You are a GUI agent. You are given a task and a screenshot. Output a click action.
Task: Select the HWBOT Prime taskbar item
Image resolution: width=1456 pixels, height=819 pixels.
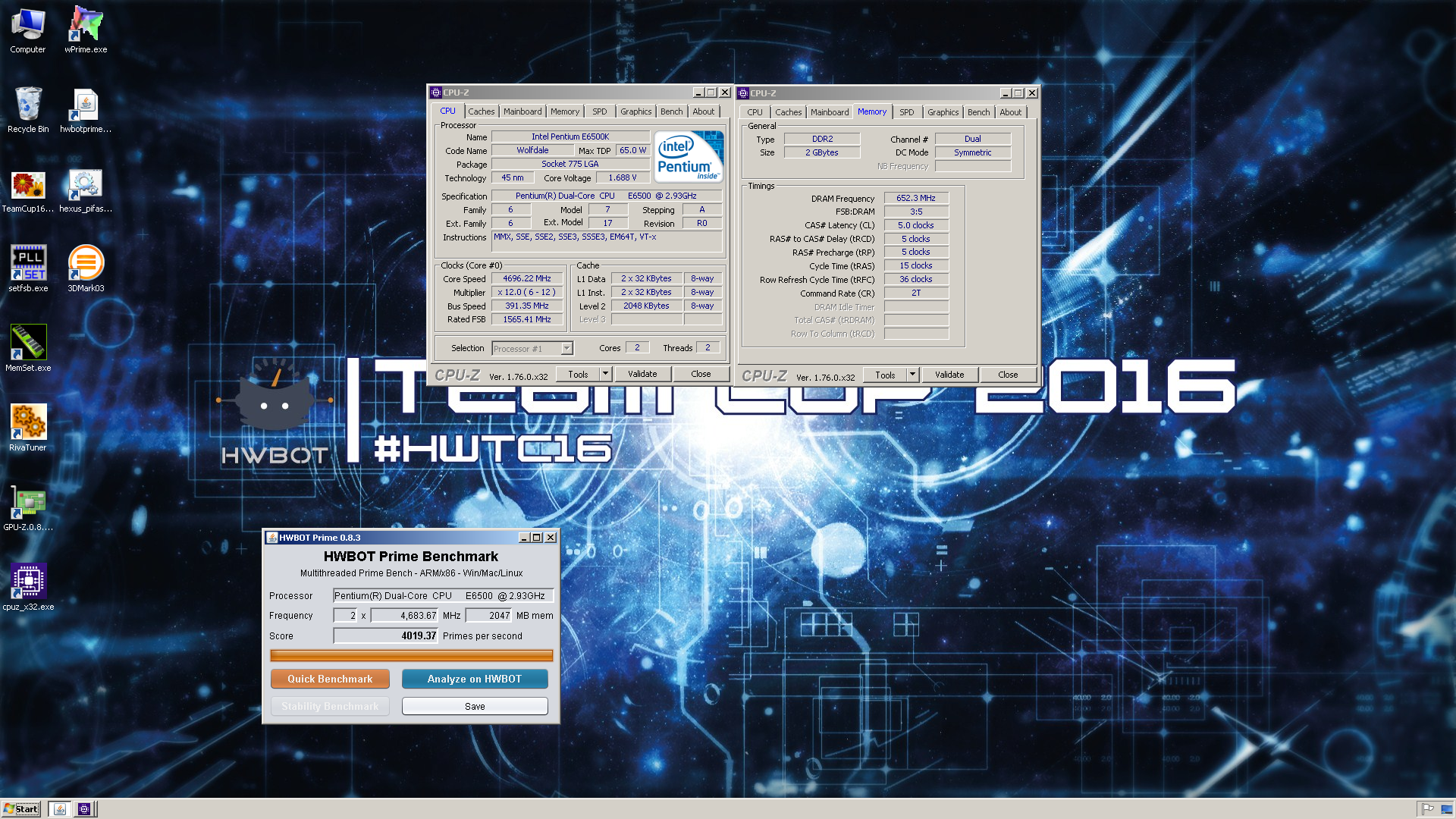pyautogui.click(x=60, y=809)
